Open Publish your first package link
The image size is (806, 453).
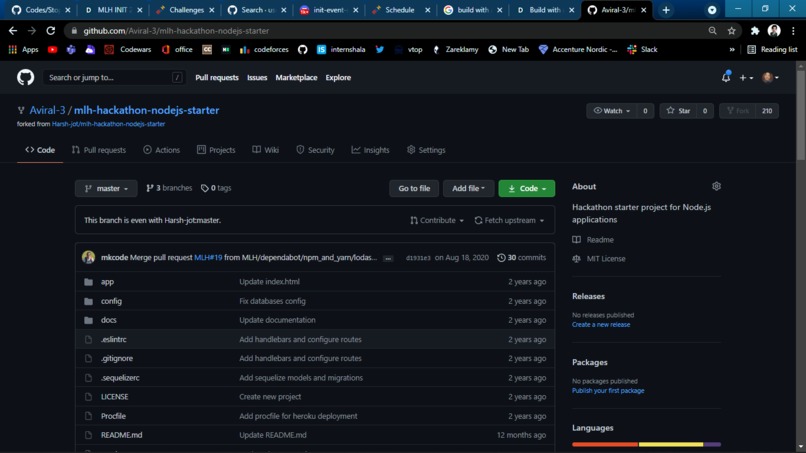tap(608, 390)
